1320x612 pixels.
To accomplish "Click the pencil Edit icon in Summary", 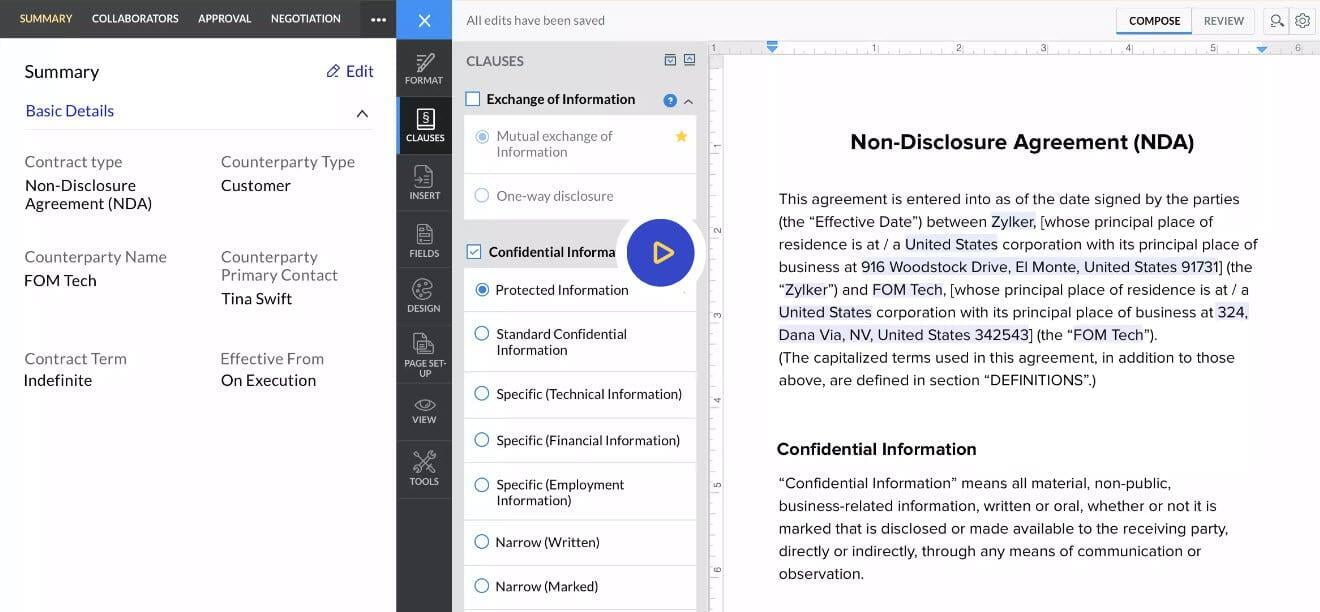I will (333, 71).
